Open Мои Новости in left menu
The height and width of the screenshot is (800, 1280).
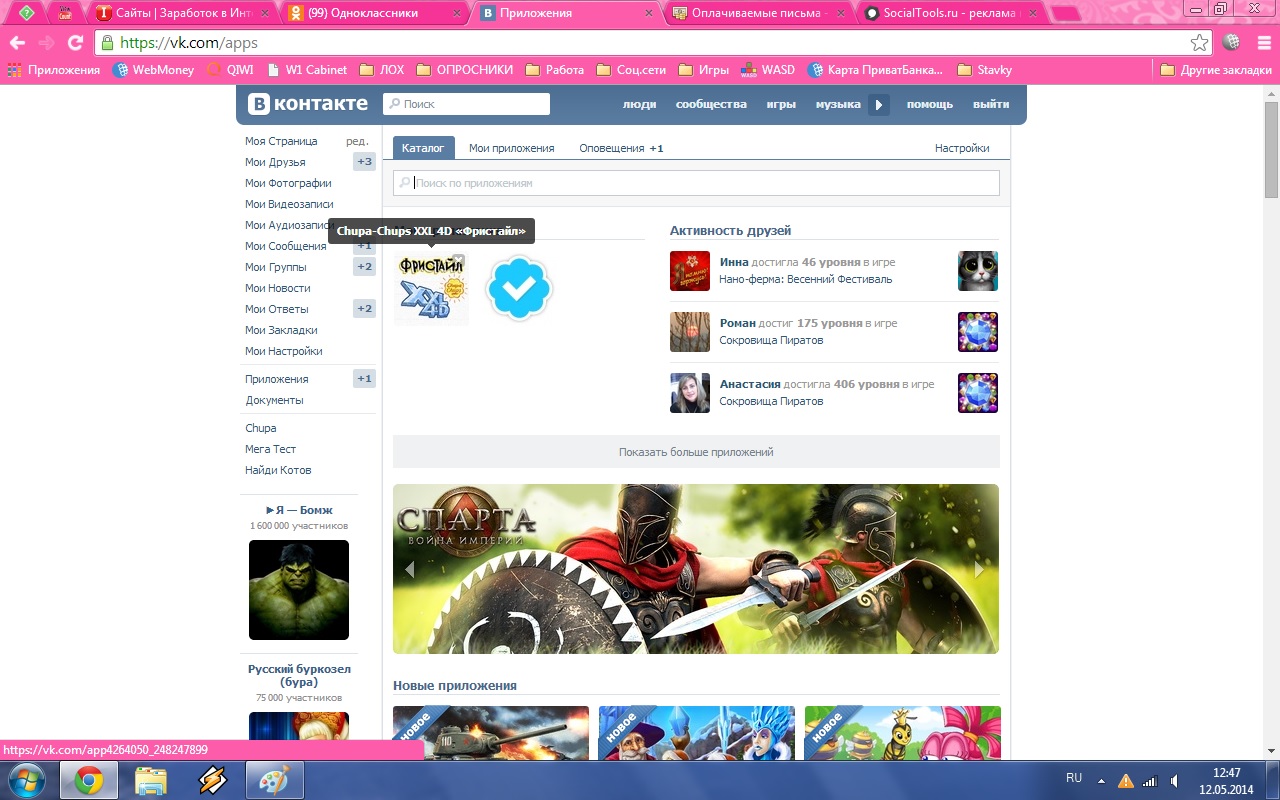(x=278, y=288)
